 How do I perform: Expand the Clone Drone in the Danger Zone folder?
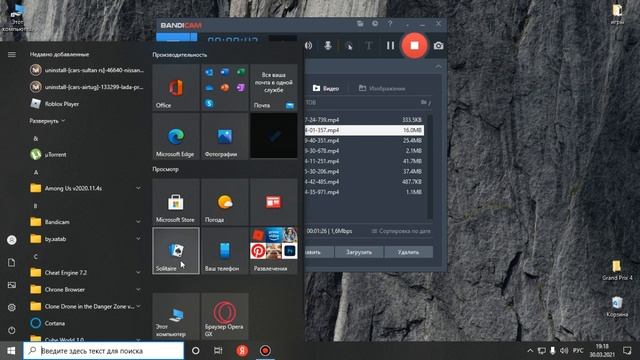click(87, 306)
